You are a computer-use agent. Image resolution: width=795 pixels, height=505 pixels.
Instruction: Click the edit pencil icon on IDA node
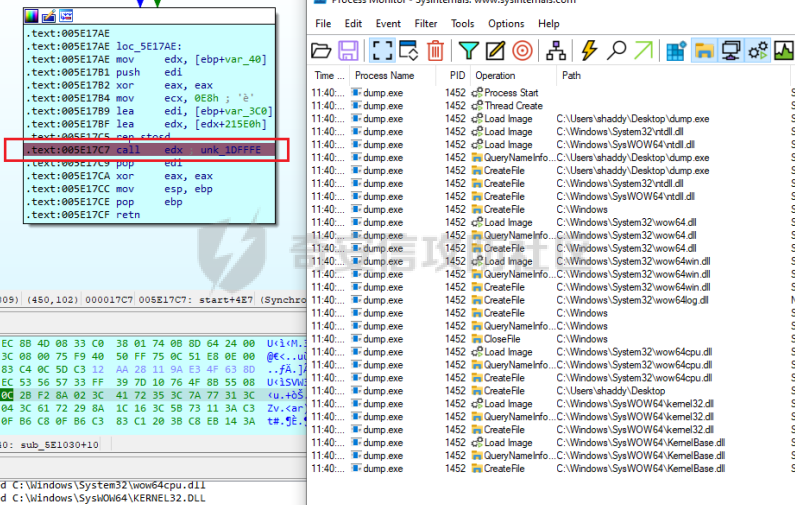(x=49, y=16)
